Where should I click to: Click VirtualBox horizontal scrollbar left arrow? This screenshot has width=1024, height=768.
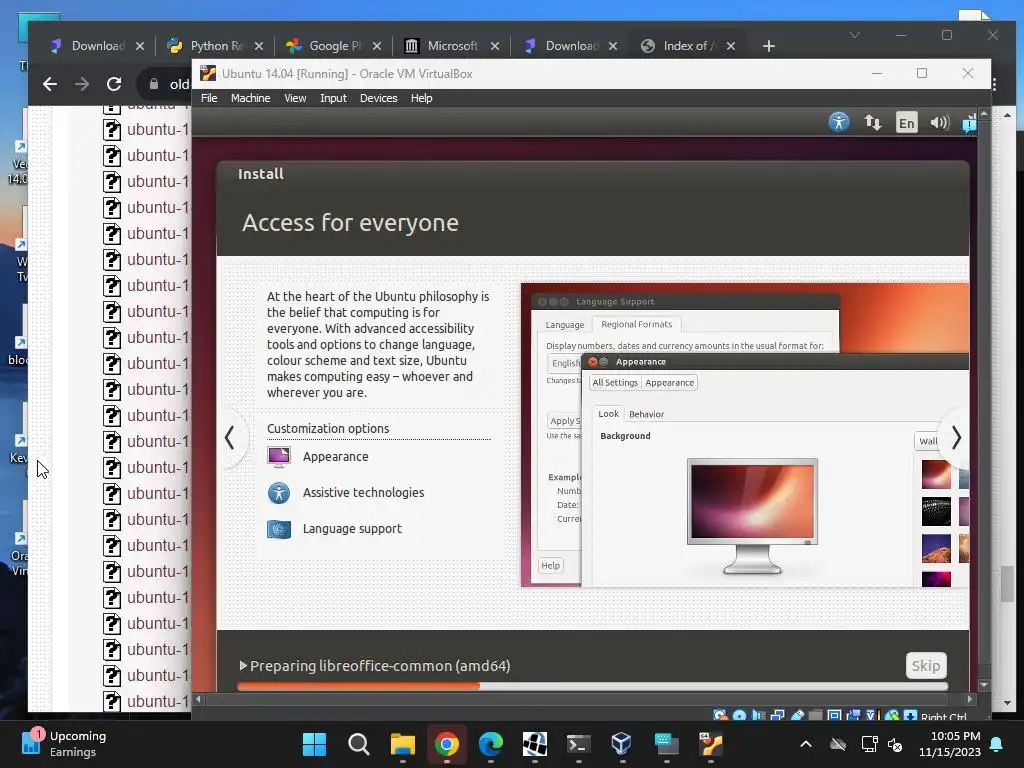pyautogui.click(x=199, y=699)
